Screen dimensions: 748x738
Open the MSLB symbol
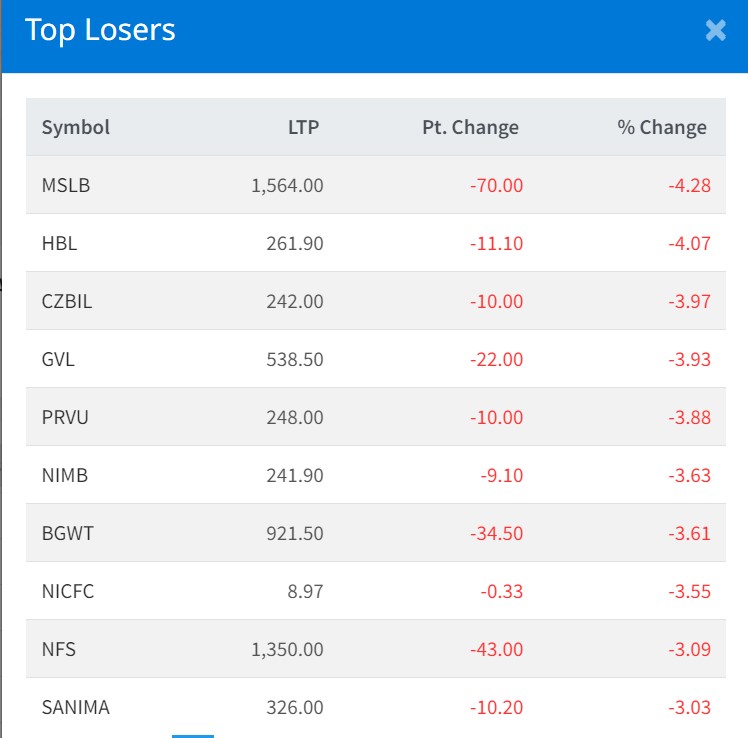(66, 185)
